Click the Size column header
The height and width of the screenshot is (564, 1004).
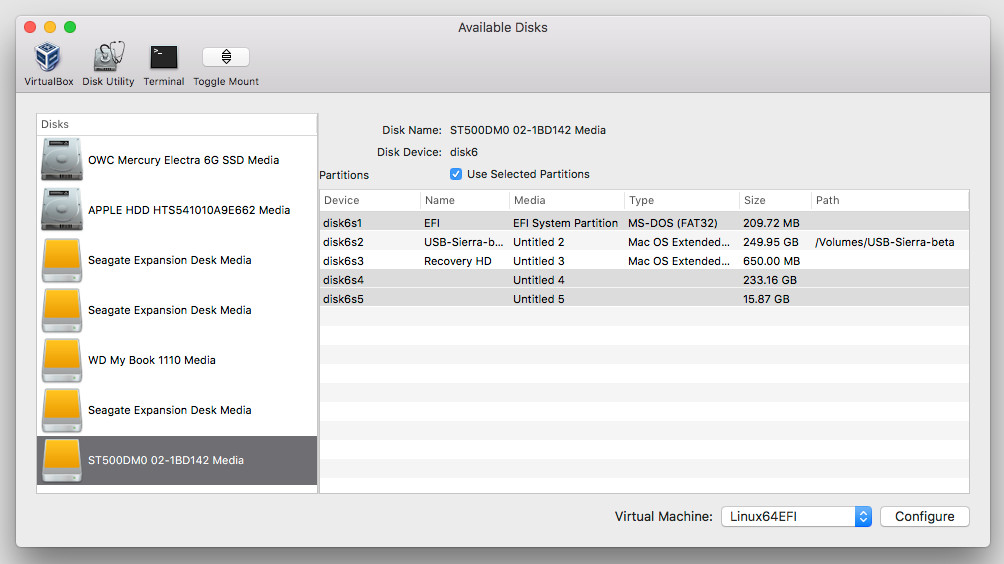pos(775,200)
